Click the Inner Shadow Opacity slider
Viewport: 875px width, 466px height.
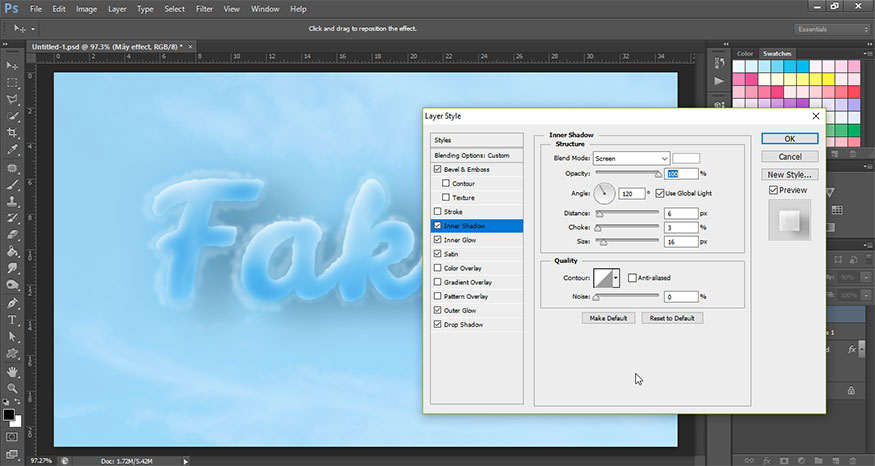(627, 174)
